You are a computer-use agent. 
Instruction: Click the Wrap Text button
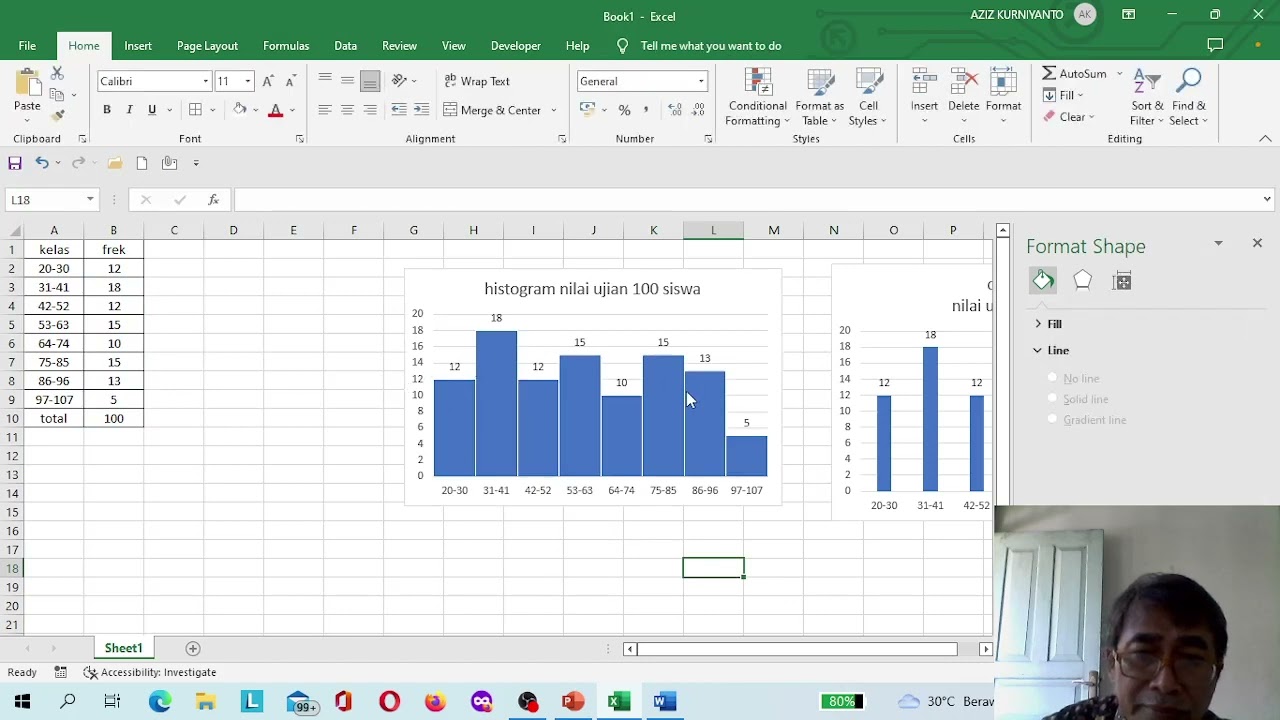coord(477,81)
